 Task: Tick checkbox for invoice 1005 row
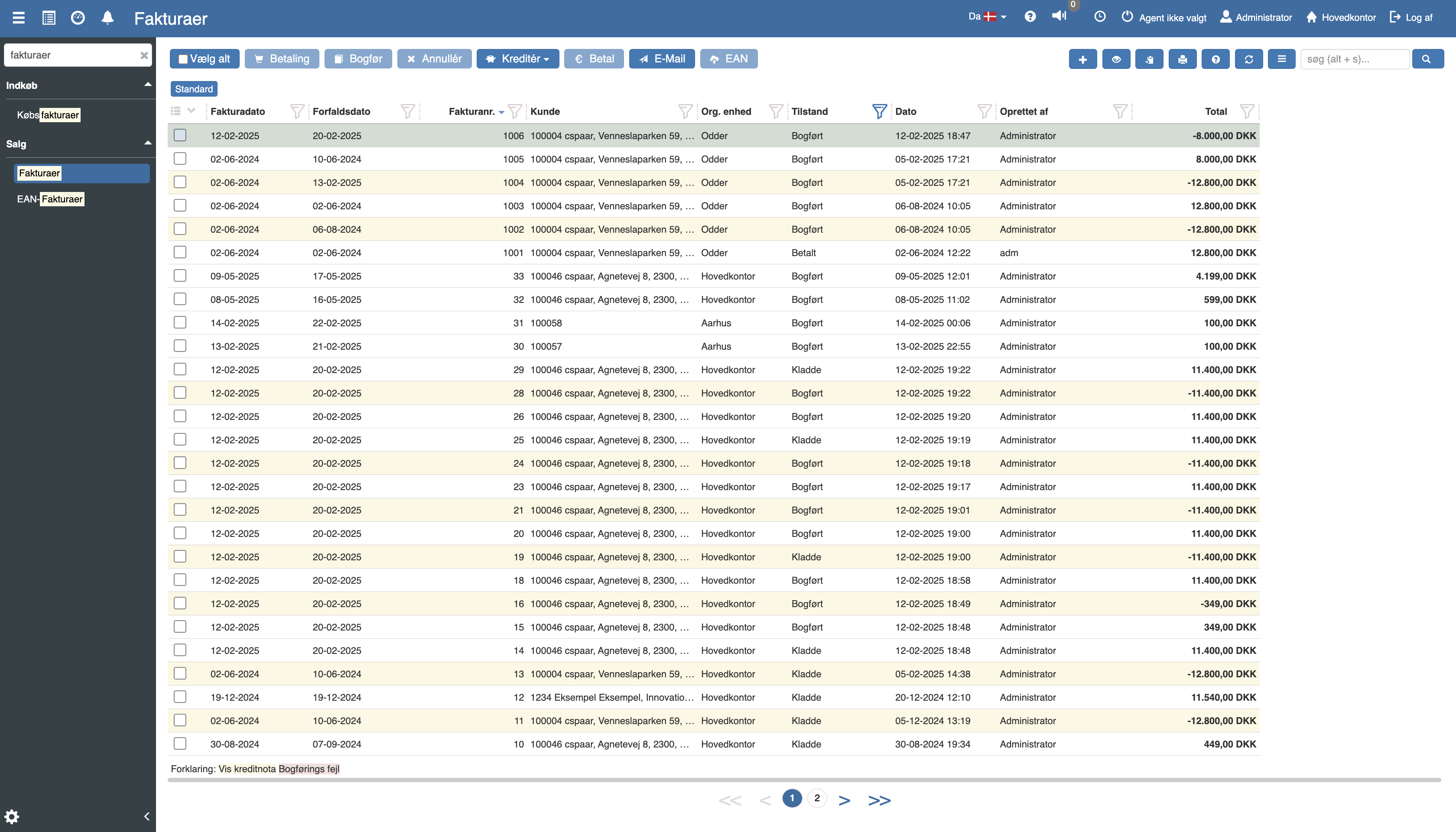(x=180, y=159)
